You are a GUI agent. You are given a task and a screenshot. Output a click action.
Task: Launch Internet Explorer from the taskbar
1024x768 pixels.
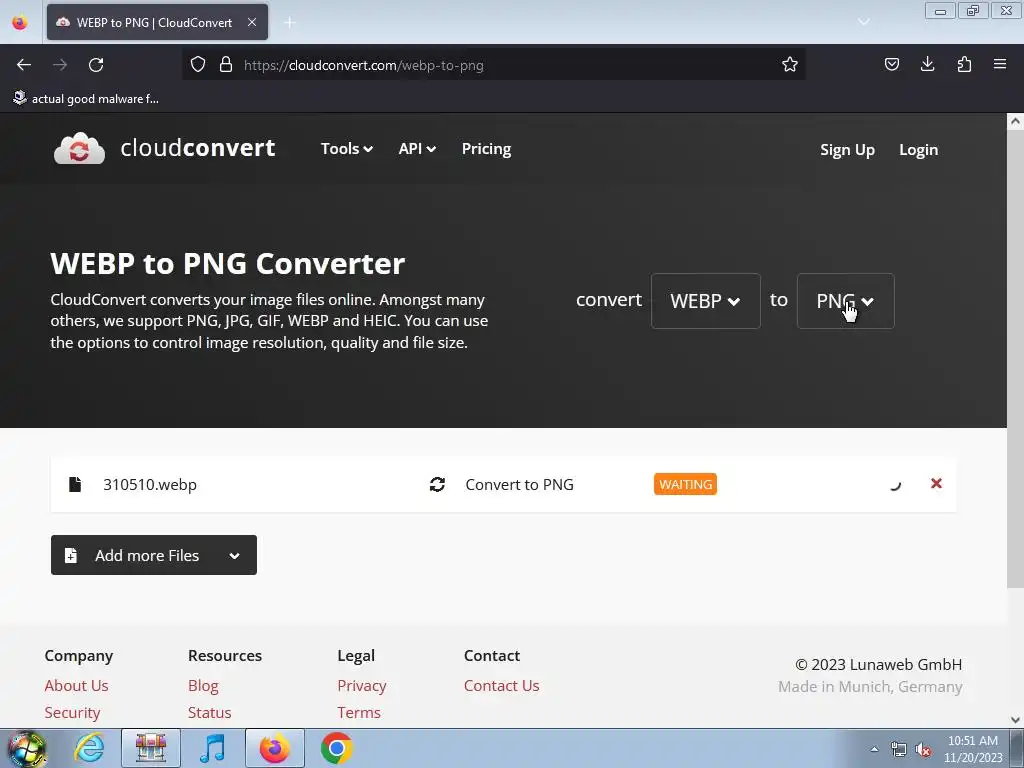[89, 749]
